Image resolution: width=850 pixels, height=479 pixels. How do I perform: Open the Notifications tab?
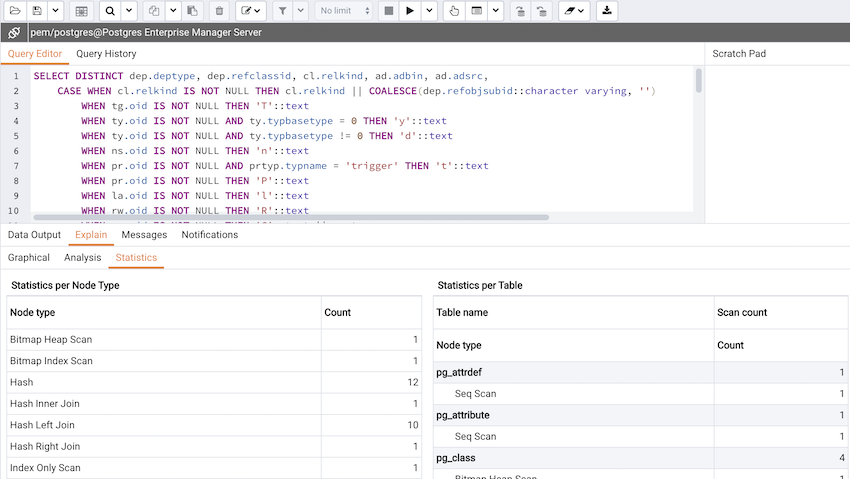click(210, 235)
